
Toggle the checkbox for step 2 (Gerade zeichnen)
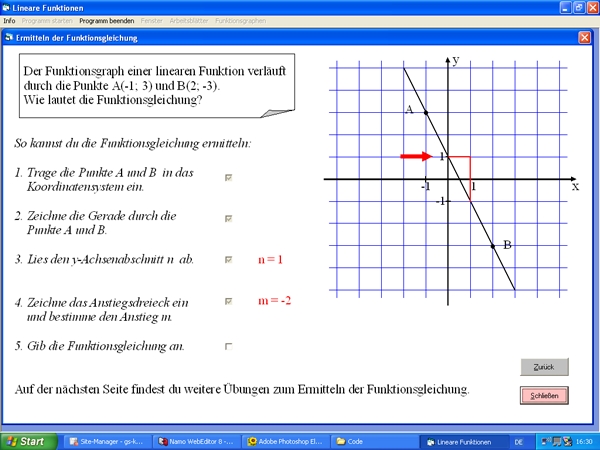(229, 218)
